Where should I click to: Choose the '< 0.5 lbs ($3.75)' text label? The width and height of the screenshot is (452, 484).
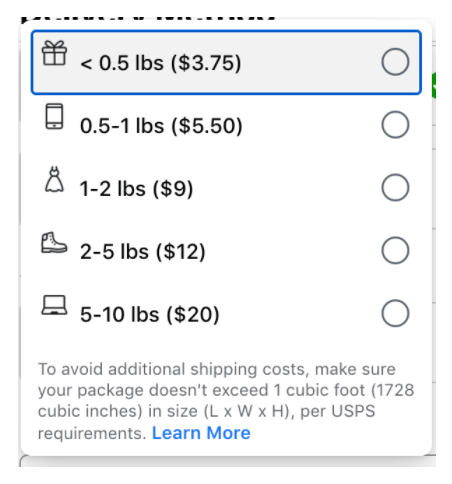pos(160,63)
